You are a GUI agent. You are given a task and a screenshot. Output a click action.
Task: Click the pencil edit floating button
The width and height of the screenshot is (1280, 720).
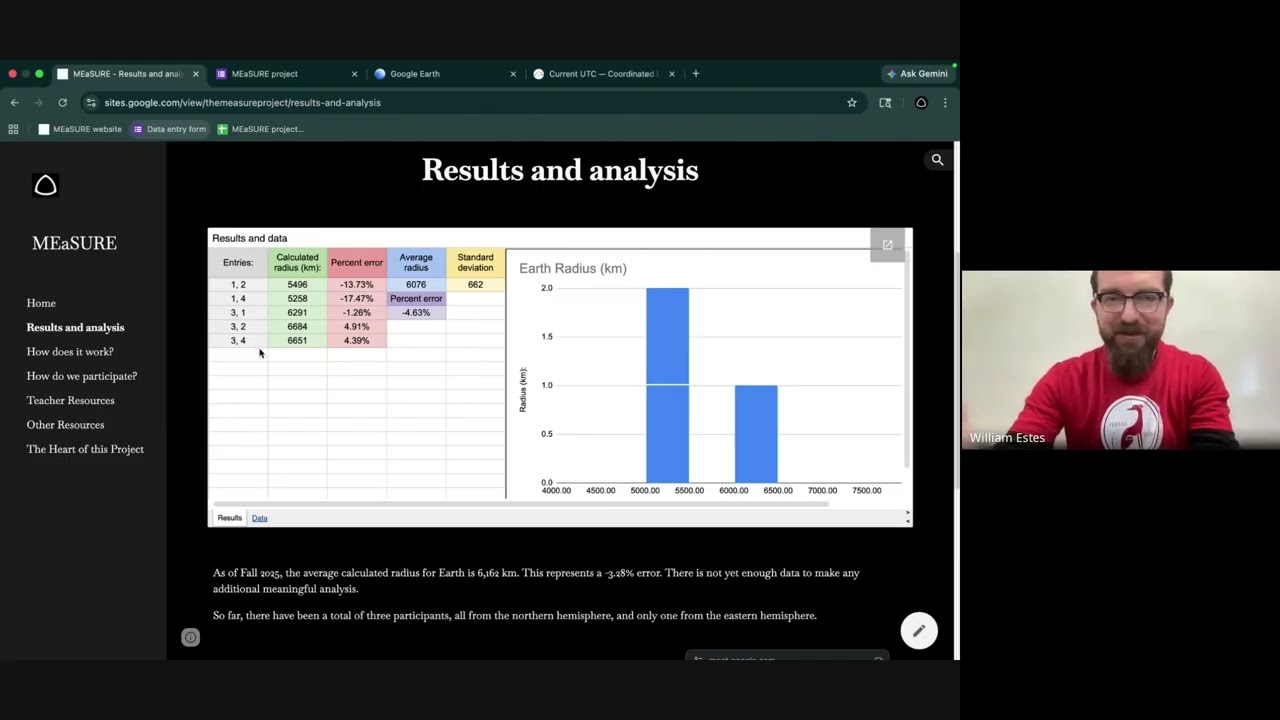(919, 631)
